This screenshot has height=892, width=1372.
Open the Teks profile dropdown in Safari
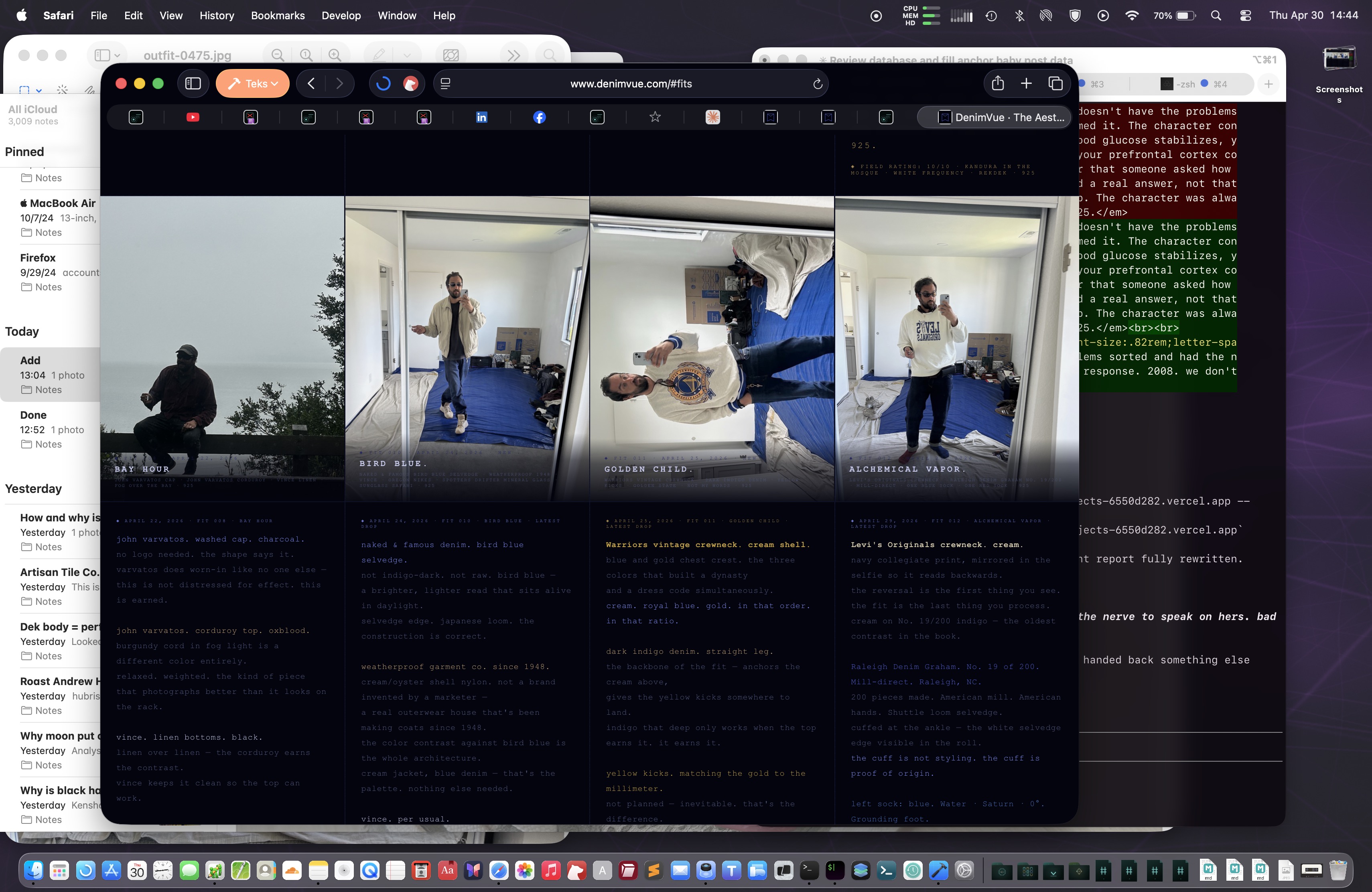(252, 83)
